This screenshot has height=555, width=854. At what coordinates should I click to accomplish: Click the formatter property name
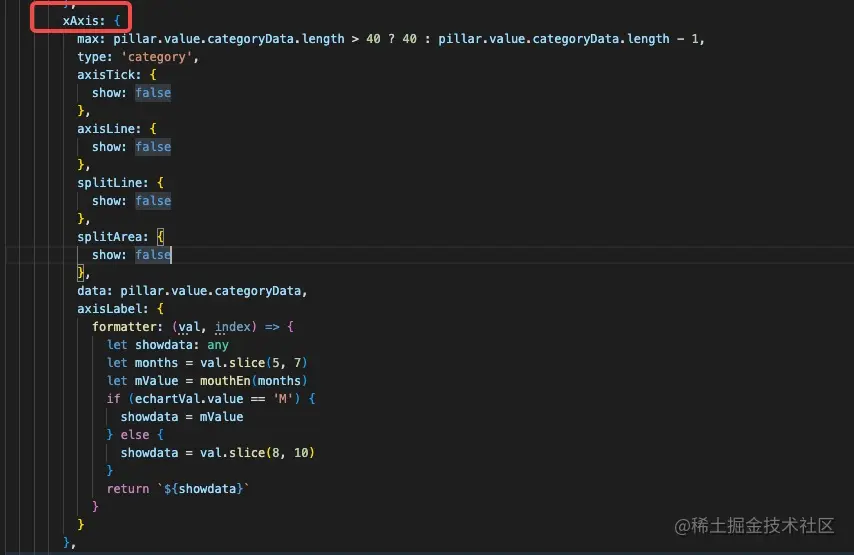coord(124,327)
